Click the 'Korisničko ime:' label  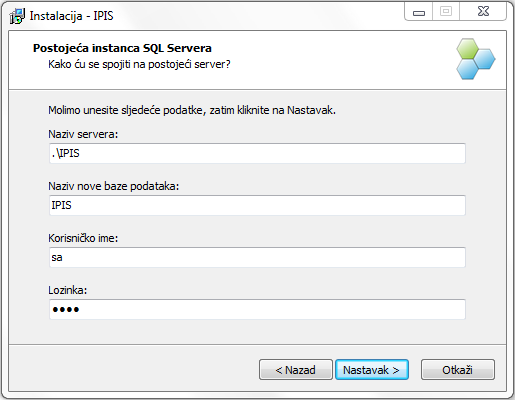coord(83,238)
